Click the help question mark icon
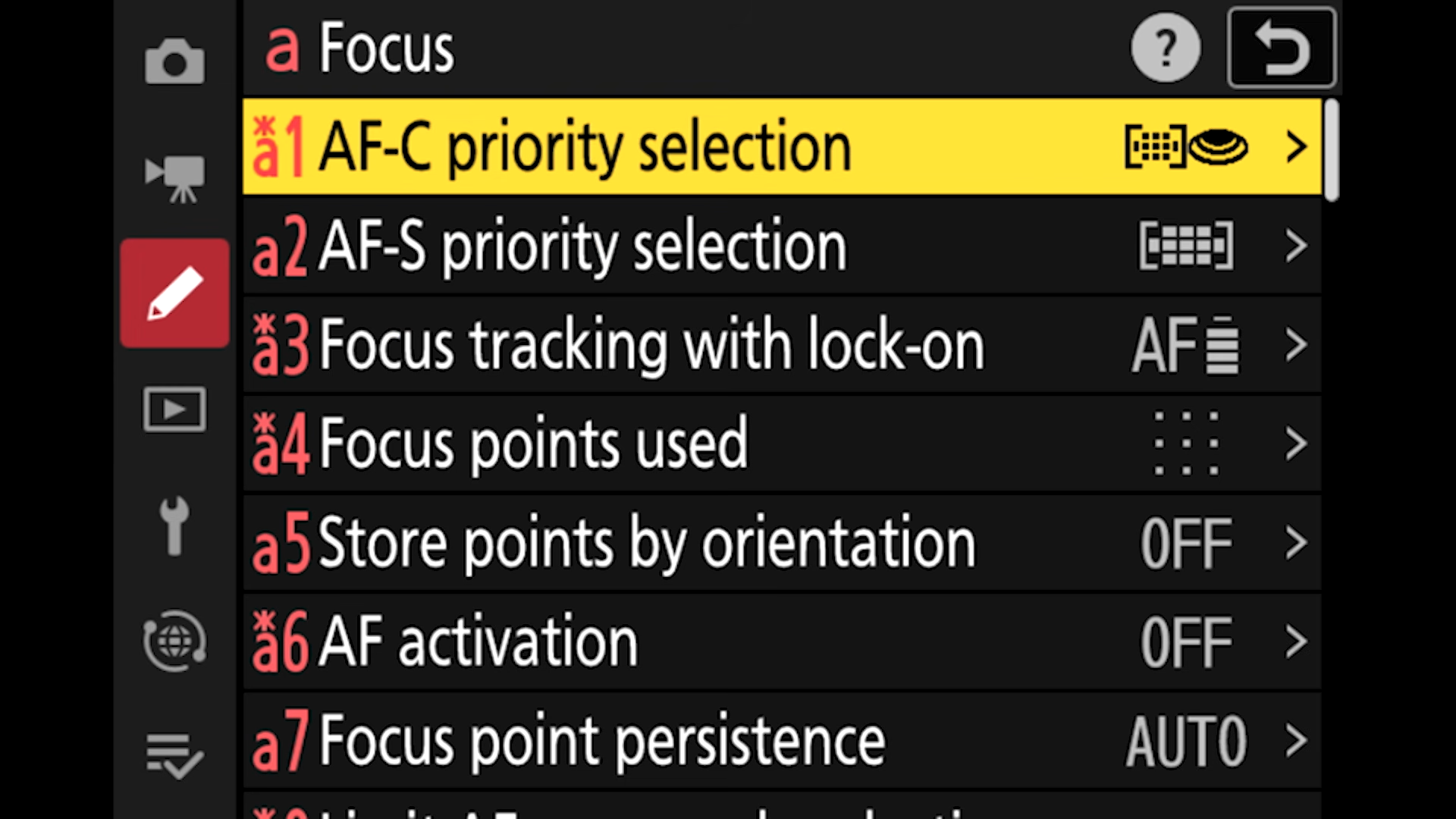Viewport: 1456px width, 819px height. (x=1165, y=48)
